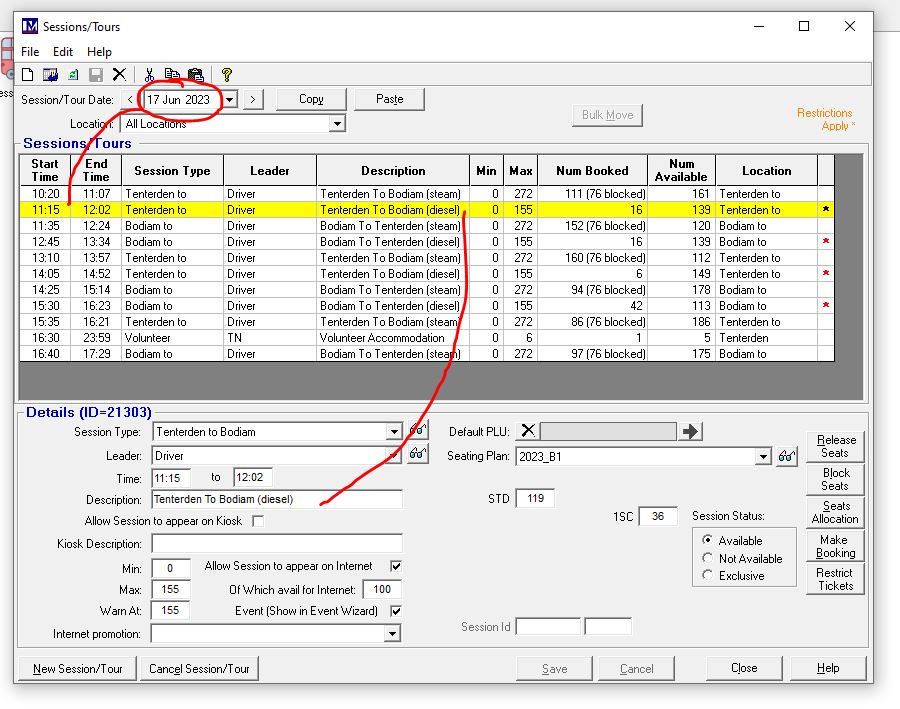The image size is (900, 709).
Task: Select the 12:45 Bodiam To Tenterden (diesel) row
Action: tap(427, 242)
